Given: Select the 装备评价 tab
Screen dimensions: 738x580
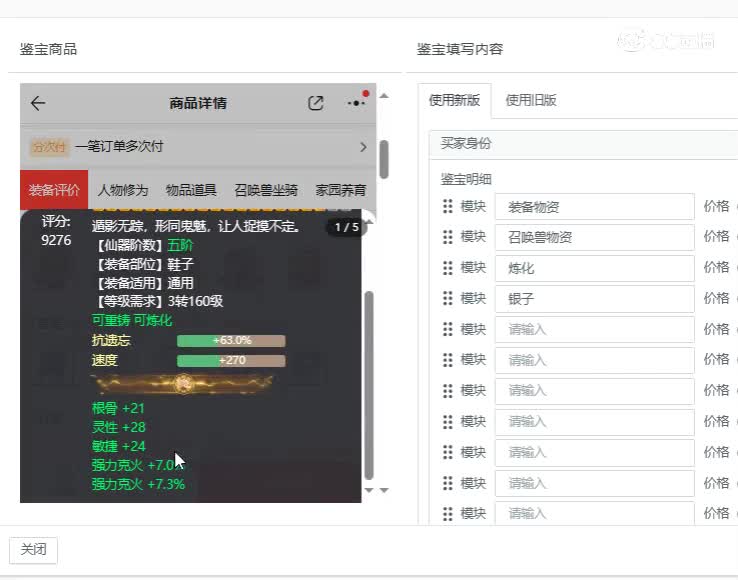Looking at the screenshot, I should [x=54, y=190].
